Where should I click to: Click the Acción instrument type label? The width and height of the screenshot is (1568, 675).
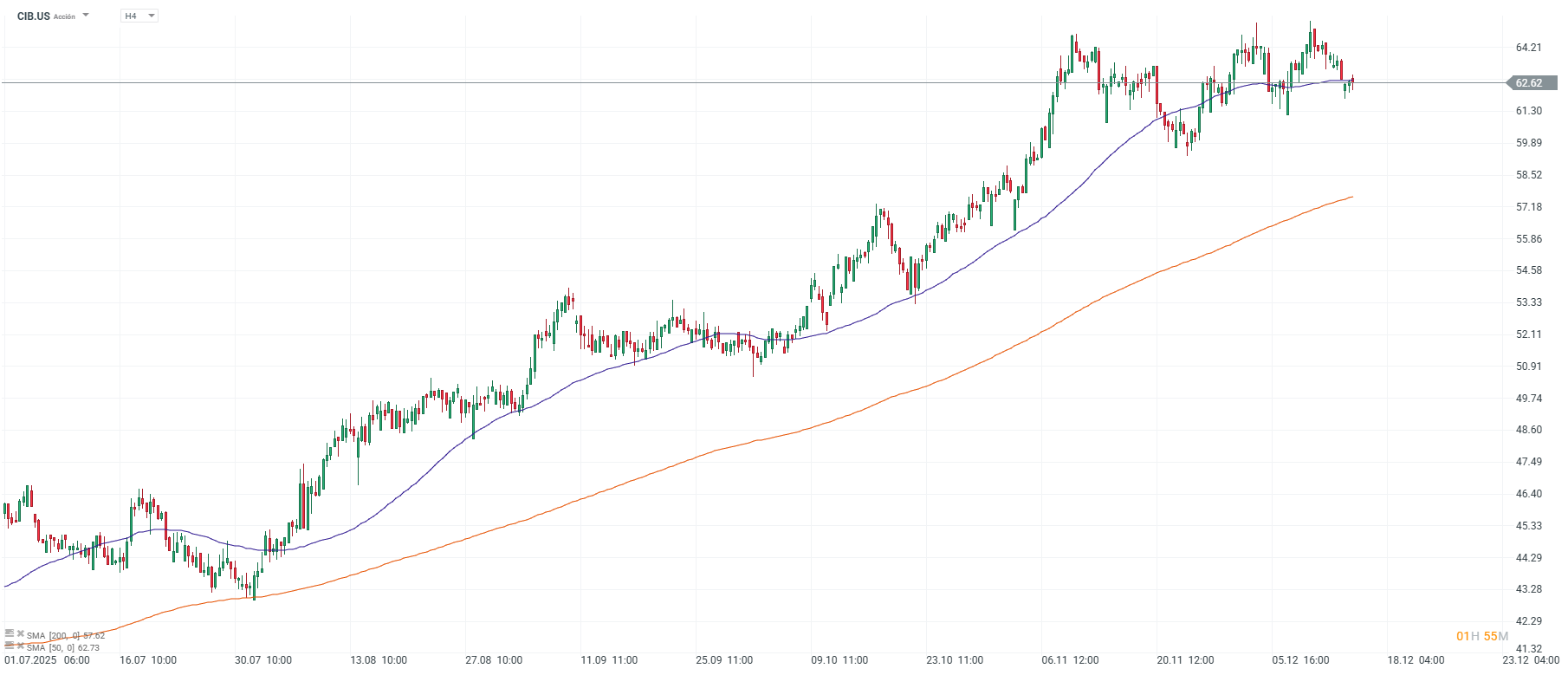[64, 17]
